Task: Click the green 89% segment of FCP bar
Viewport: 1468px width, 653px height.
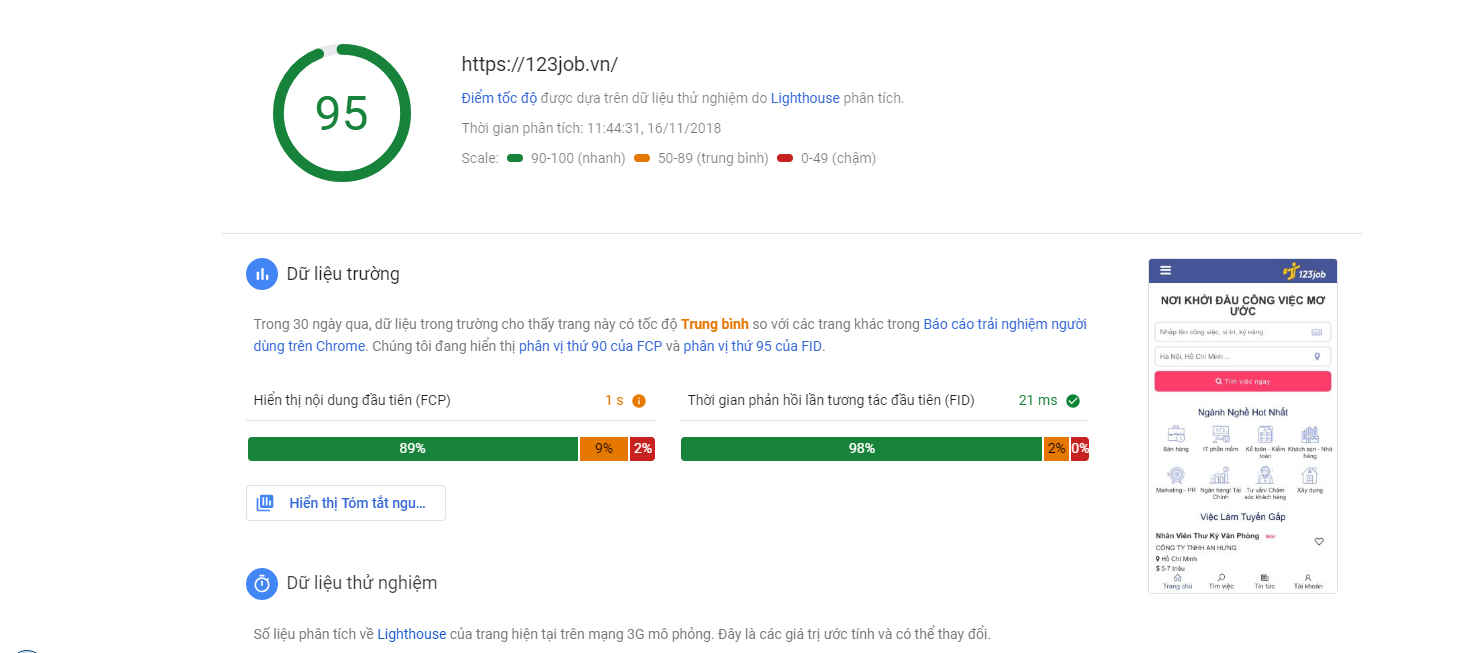Action: click(x=413, y=449)
